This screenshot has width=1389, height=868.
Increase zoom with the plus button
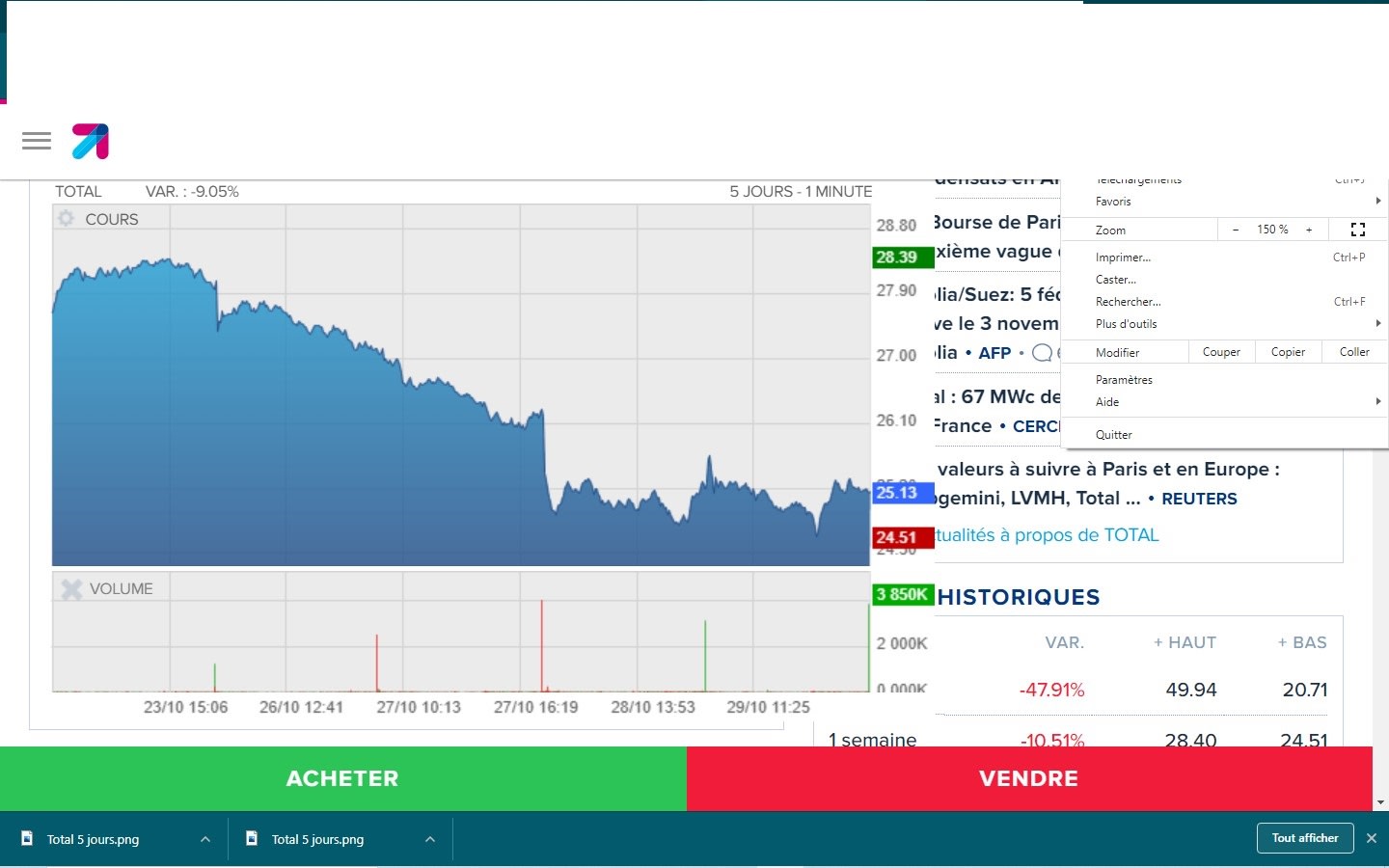click(x=1309, y=230)
